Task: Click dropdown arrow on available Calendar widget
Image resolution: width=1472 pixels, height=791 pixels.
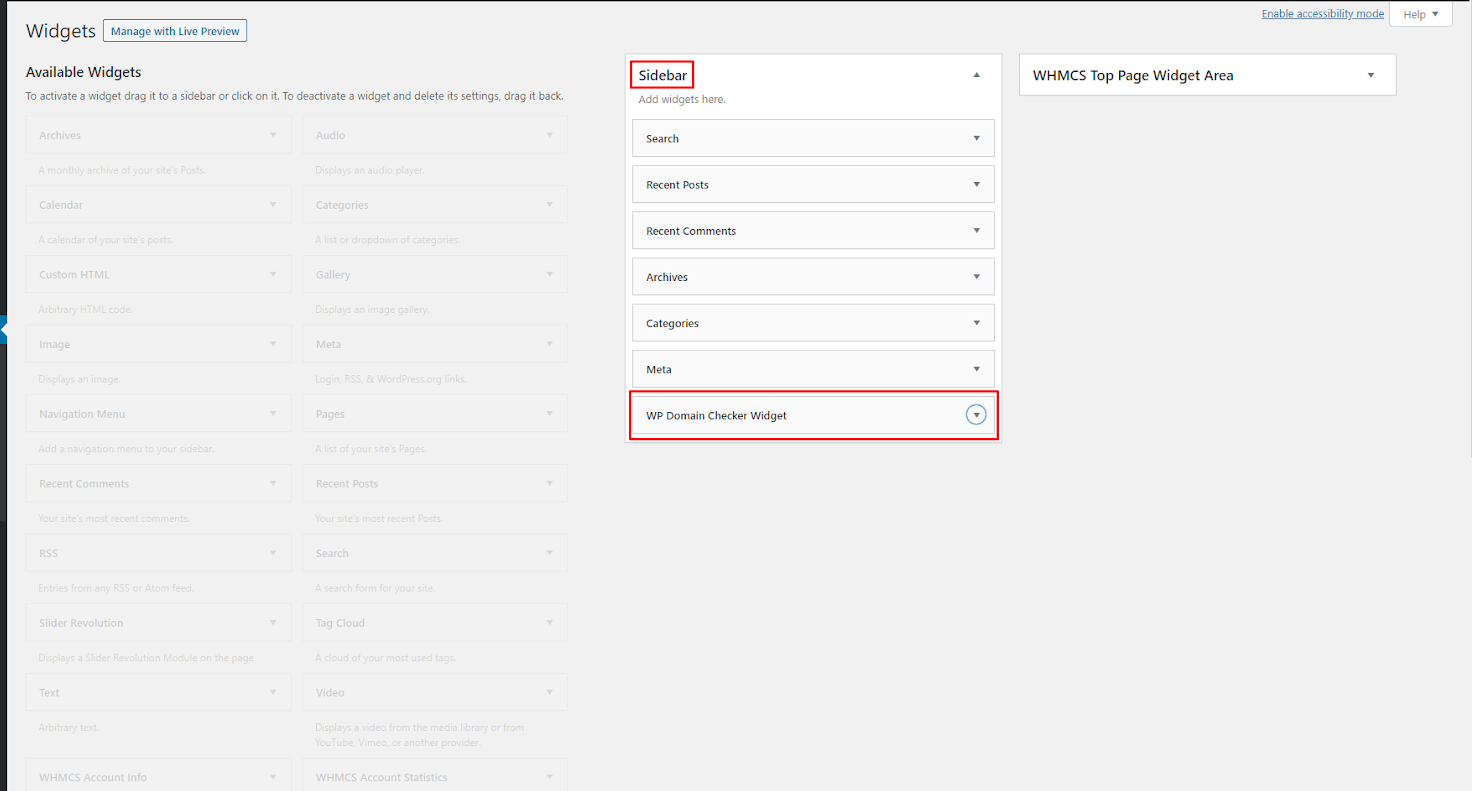Action: coord(273,205)
